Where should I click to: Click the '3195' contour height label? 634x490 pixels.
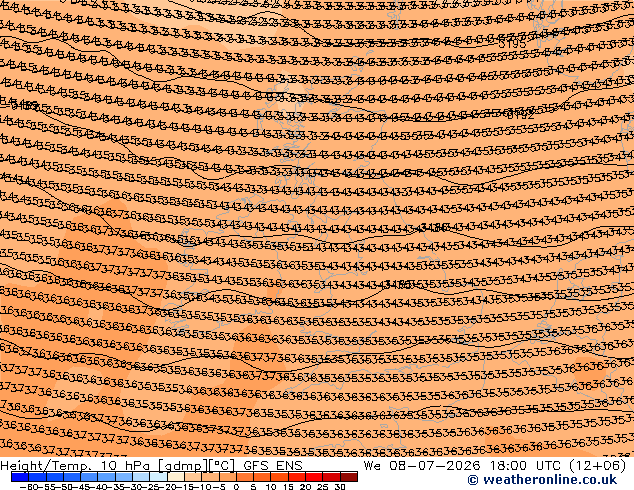click(x=512, y=44)
